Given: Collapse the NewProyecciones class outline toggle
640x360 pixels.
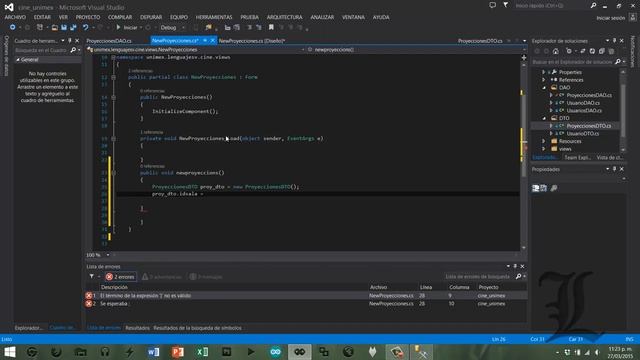Looking at the screenshot, I should [113, 77].
